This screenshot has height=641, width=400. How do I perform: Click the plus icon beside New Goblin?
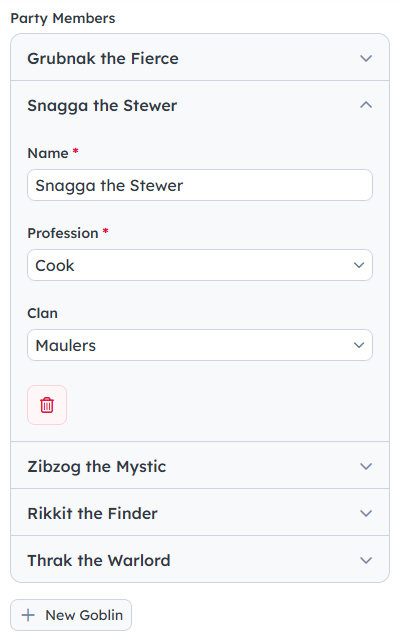pos(28,615)
